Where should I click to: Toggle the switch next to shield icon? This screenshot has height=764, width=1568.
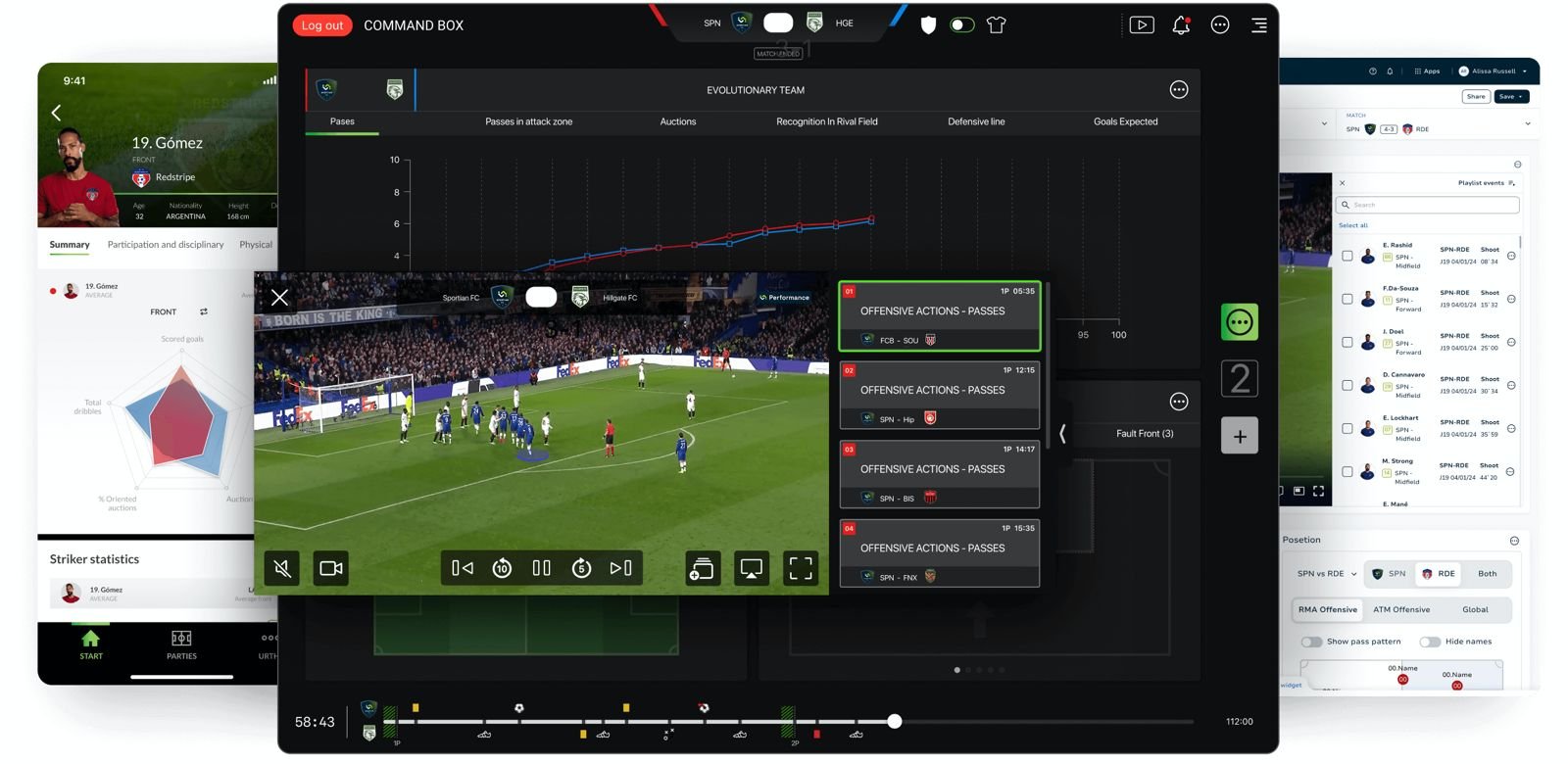[962, 24]
